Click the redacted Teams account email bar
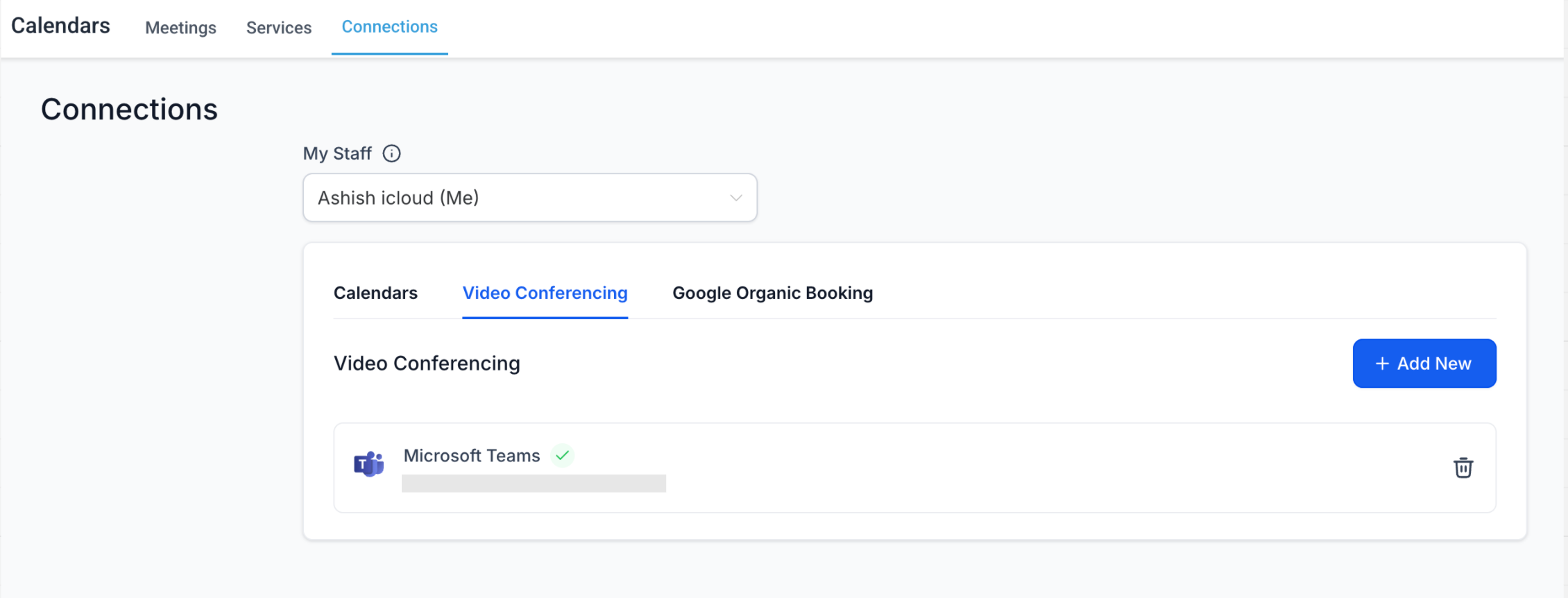 (534, 484)
